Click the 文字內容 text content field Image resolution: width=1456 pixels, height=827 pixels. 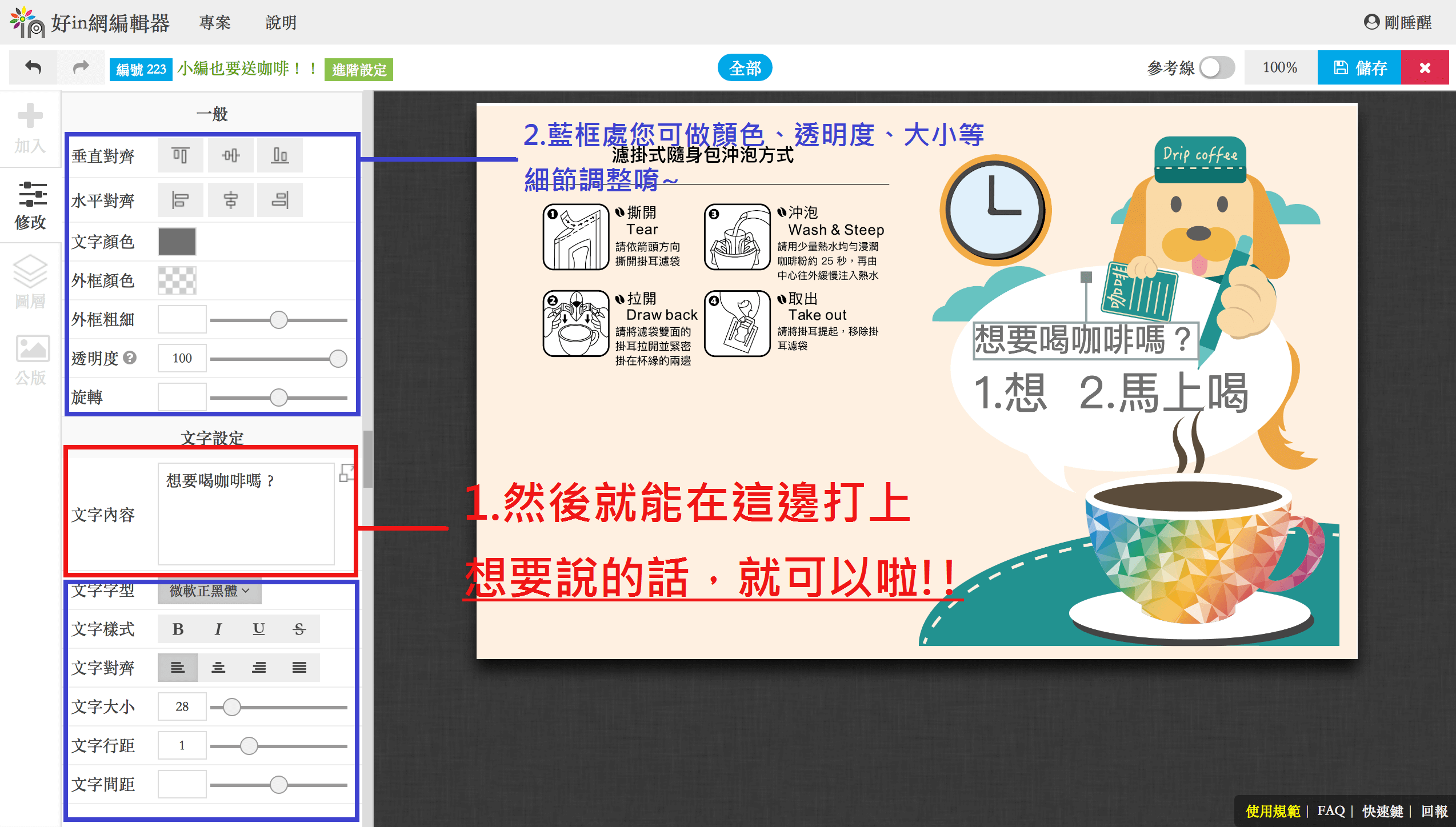pyautogui.click(x=246, y=514)
